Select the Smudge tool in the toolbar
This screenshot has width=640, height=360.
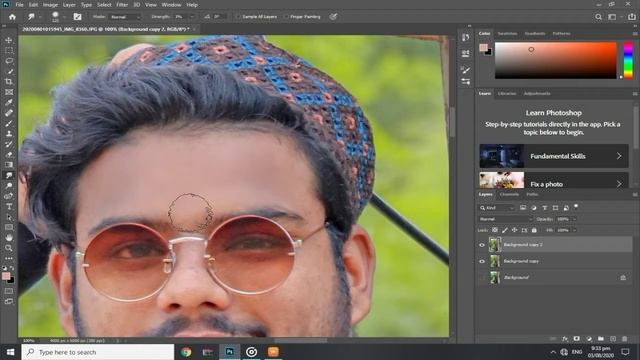(x=9, y=176)
